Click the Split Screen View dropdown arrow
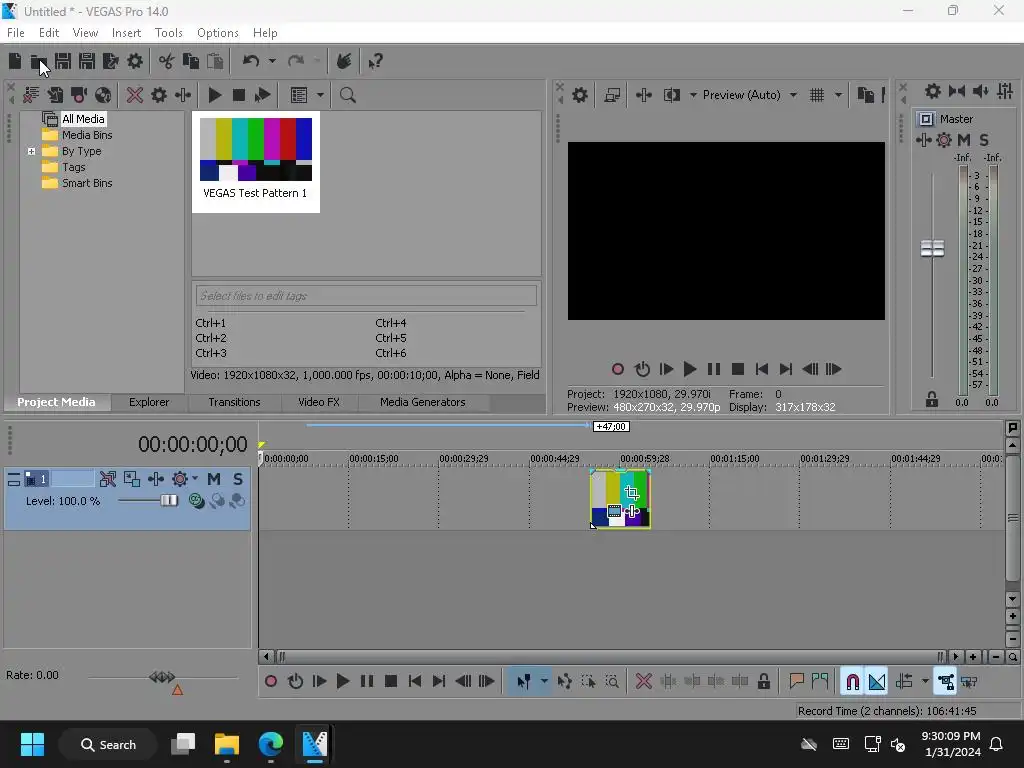 (x=693, y=95)
